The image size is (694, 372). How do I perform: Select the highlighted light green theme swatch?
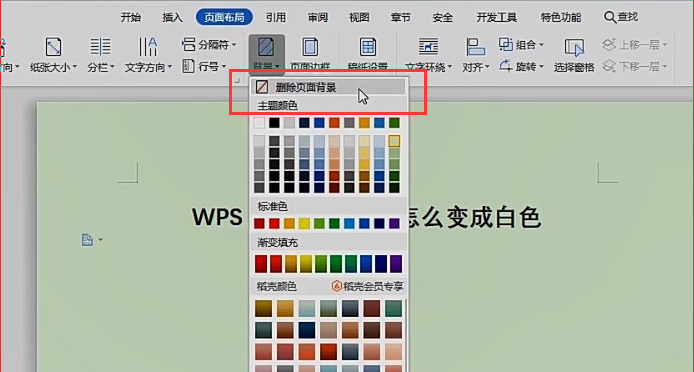pyautogui.click(x=394, y=141)
